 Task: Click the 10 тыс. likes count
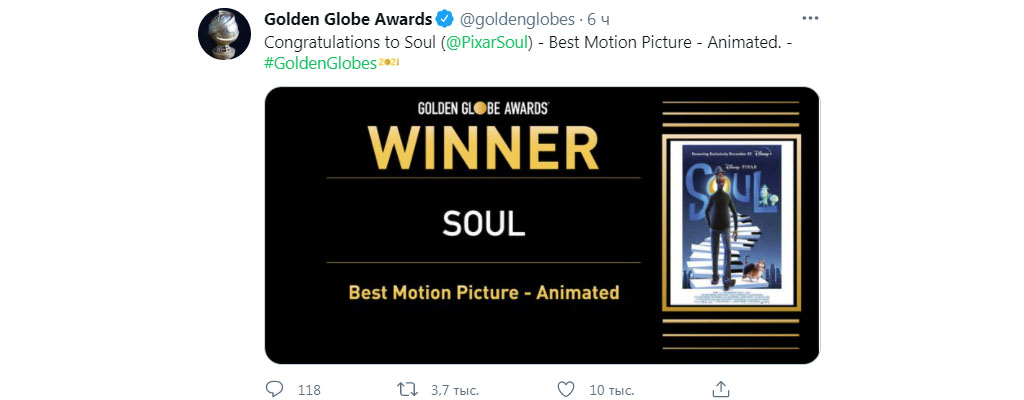coord(612,389)
